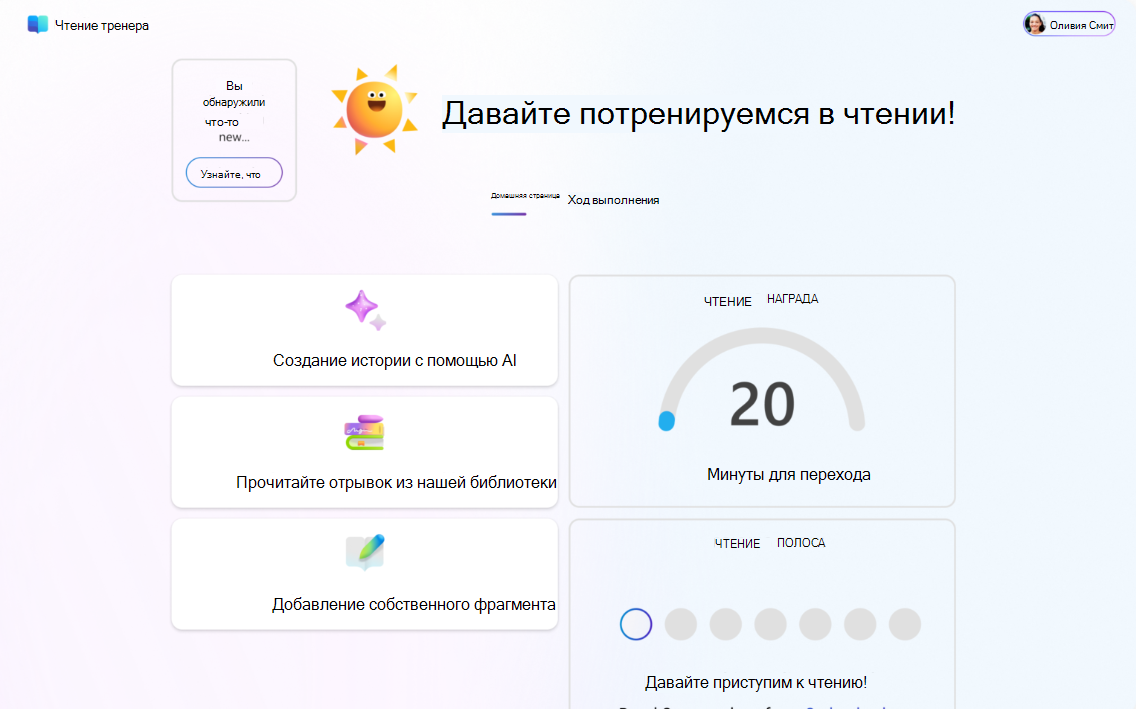Image resolution: width=1136 pixels, height=709 pixels.
Task: Open Прочитайте отрывок из нашей библиотеки card
Action: (364, 452)
